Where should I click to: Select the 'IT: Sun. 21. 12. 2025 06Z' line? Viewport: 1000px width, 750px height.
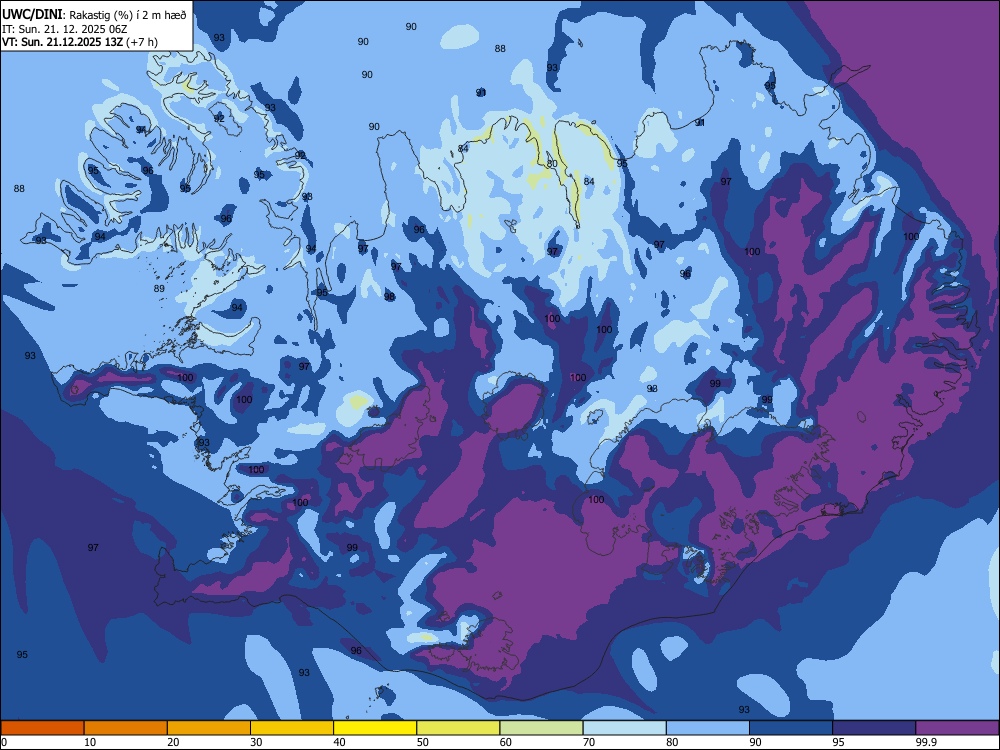[64, 29]
